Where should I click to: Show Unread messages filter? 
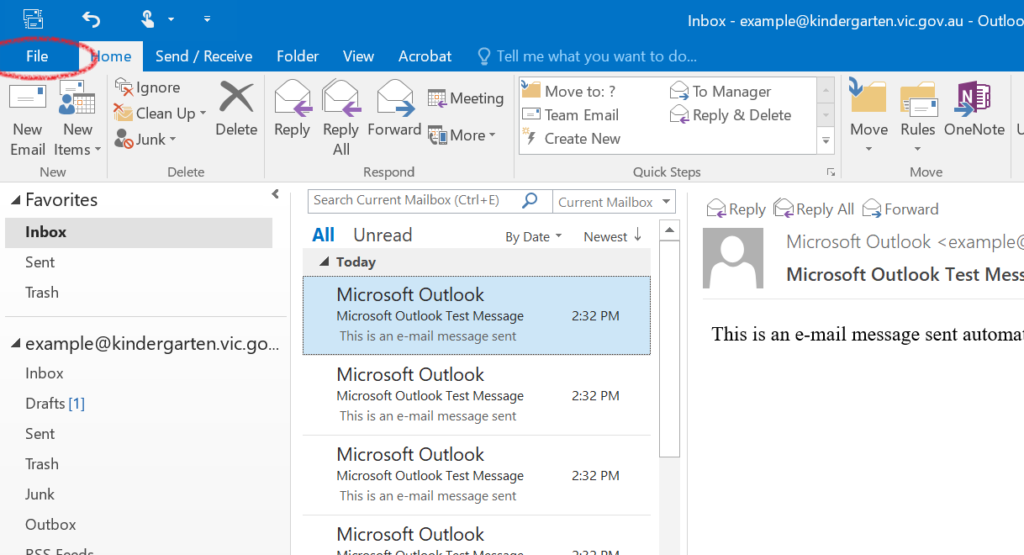click(383, 235)
